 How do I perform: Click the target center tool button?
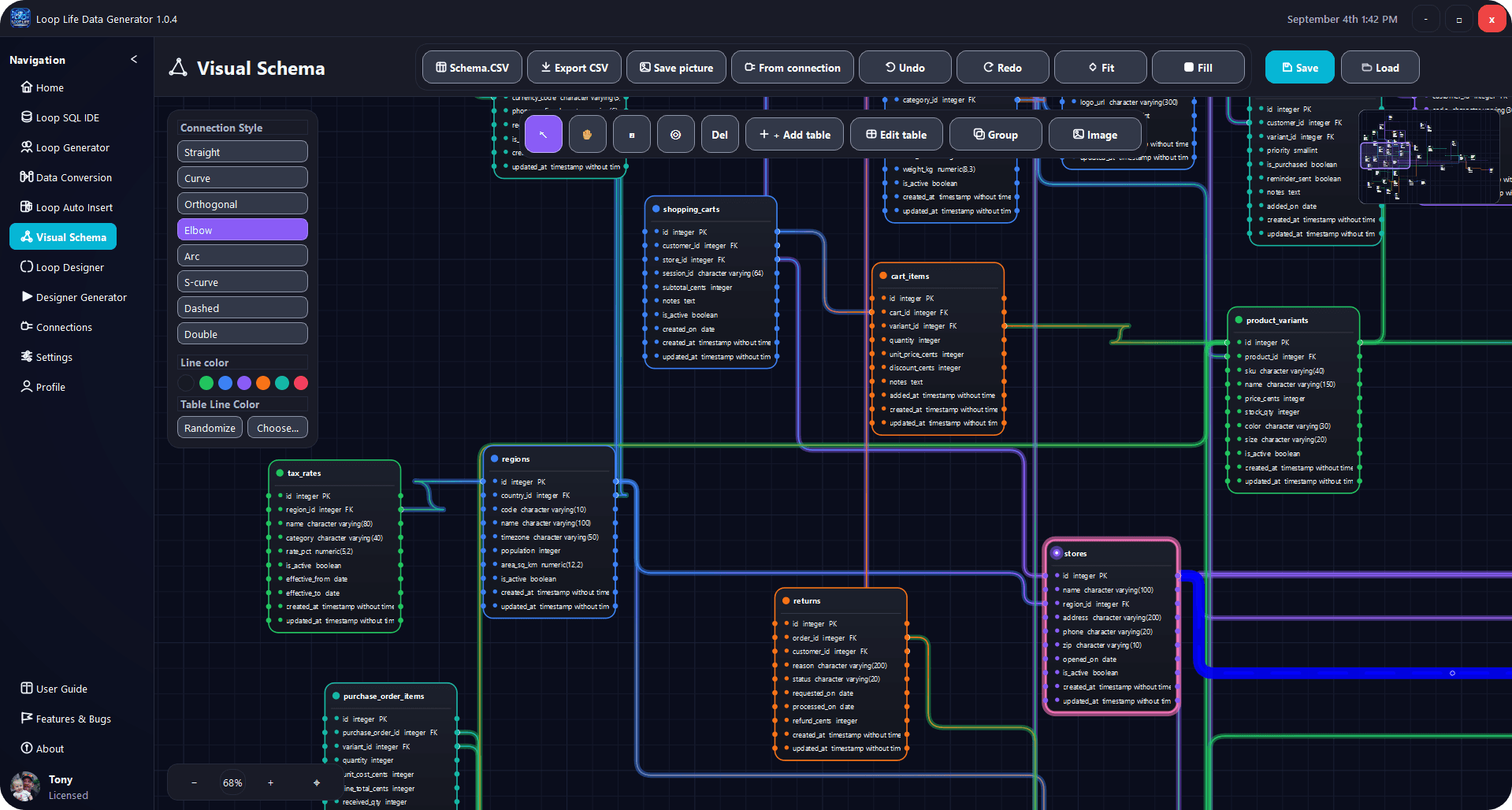pos(675,134)
